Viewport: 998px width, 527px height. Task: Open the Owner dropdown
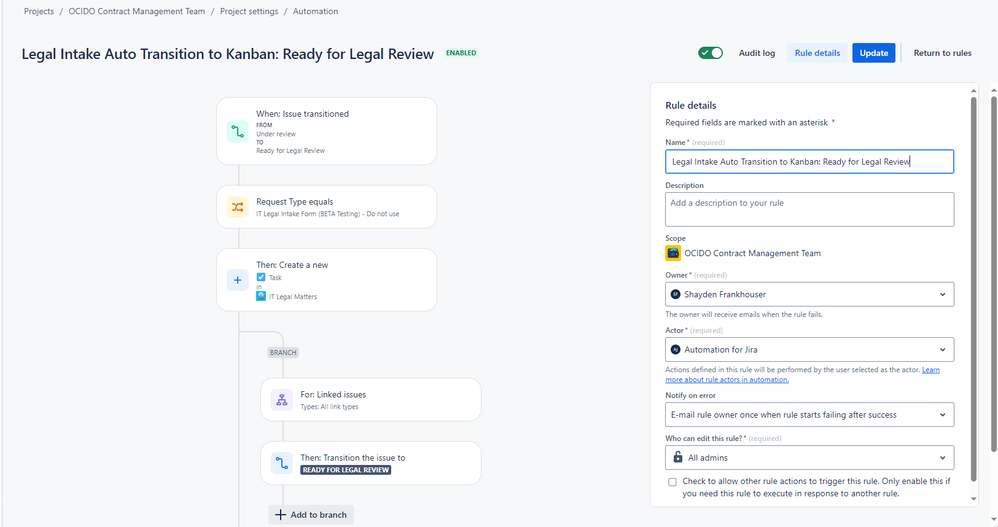(810, 294)
